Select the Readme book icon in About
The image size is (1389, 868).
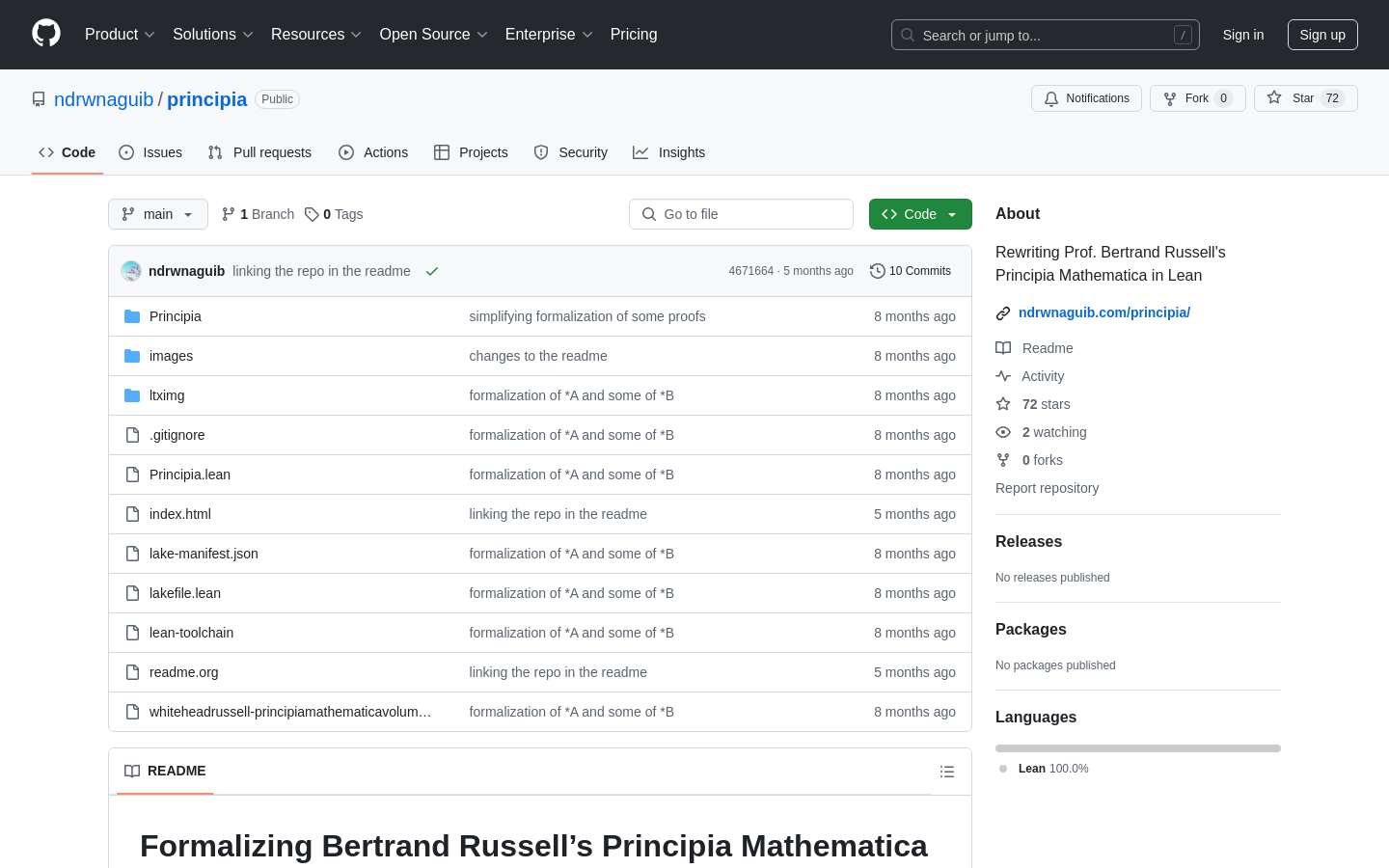[1003, 348]
